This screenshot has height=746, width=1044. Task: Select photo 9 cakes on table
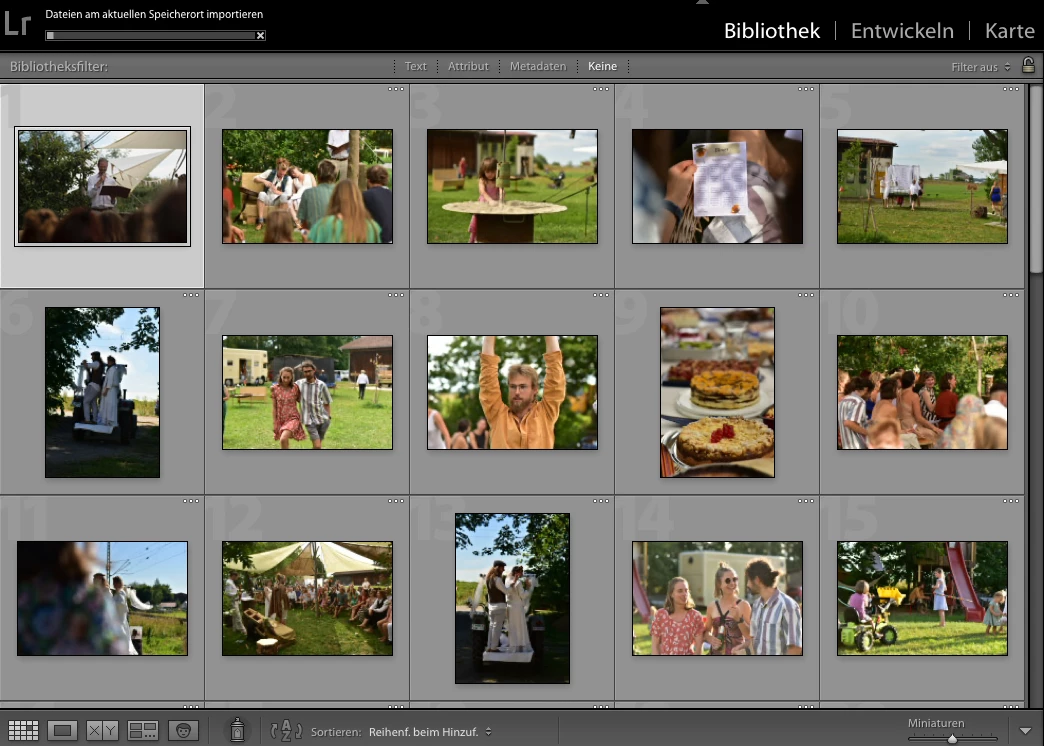(x=717, y=392)
